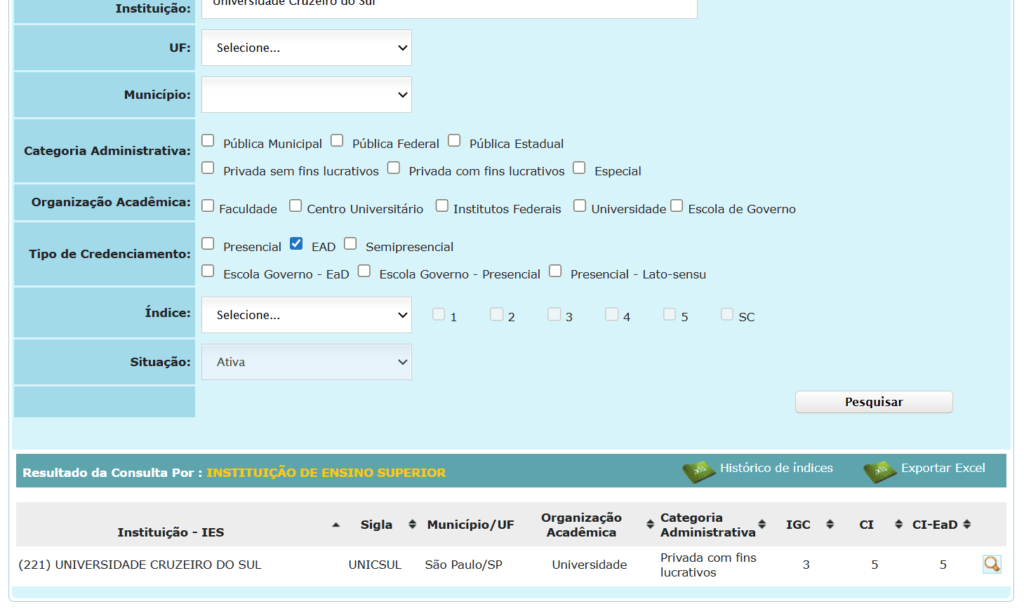Click the Pesquisar button
This screenshot has width=1024, height=613.
873,402
